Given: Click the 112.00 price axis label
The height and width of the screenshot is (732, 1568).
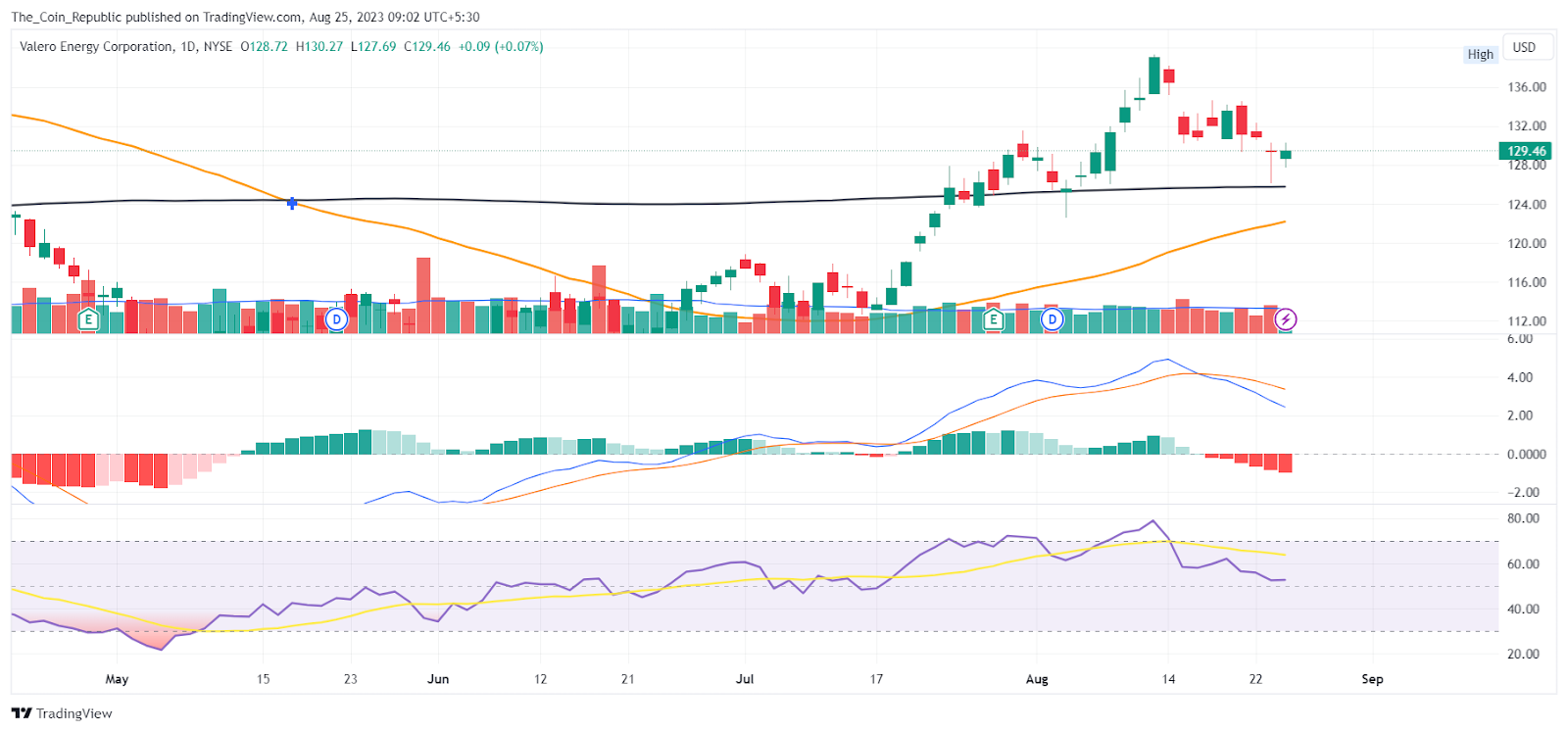Looking at the screenshot, I should coord(1527,321).
